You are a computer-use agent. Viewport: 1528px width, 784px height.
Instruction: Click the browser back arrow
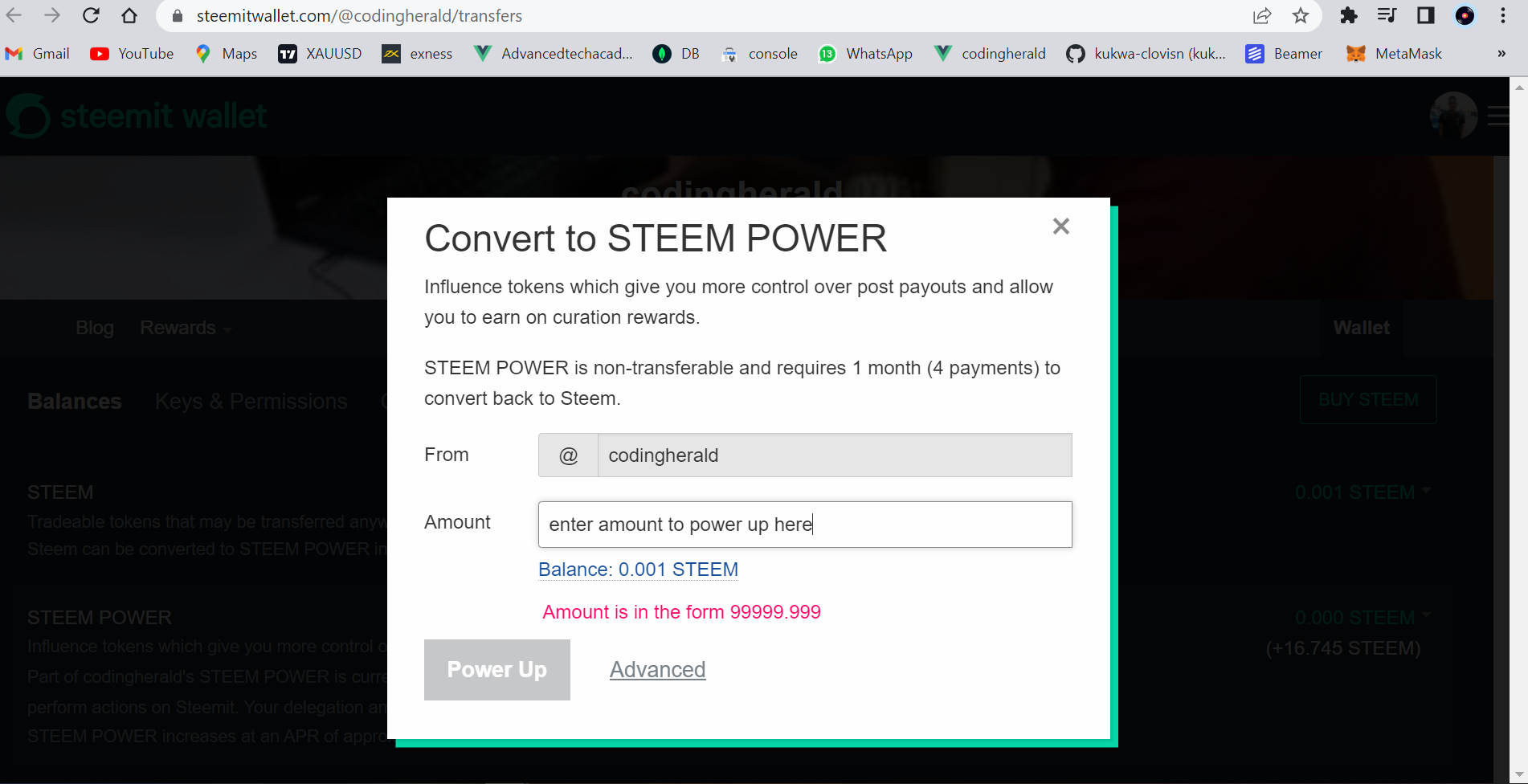[14, 15]
